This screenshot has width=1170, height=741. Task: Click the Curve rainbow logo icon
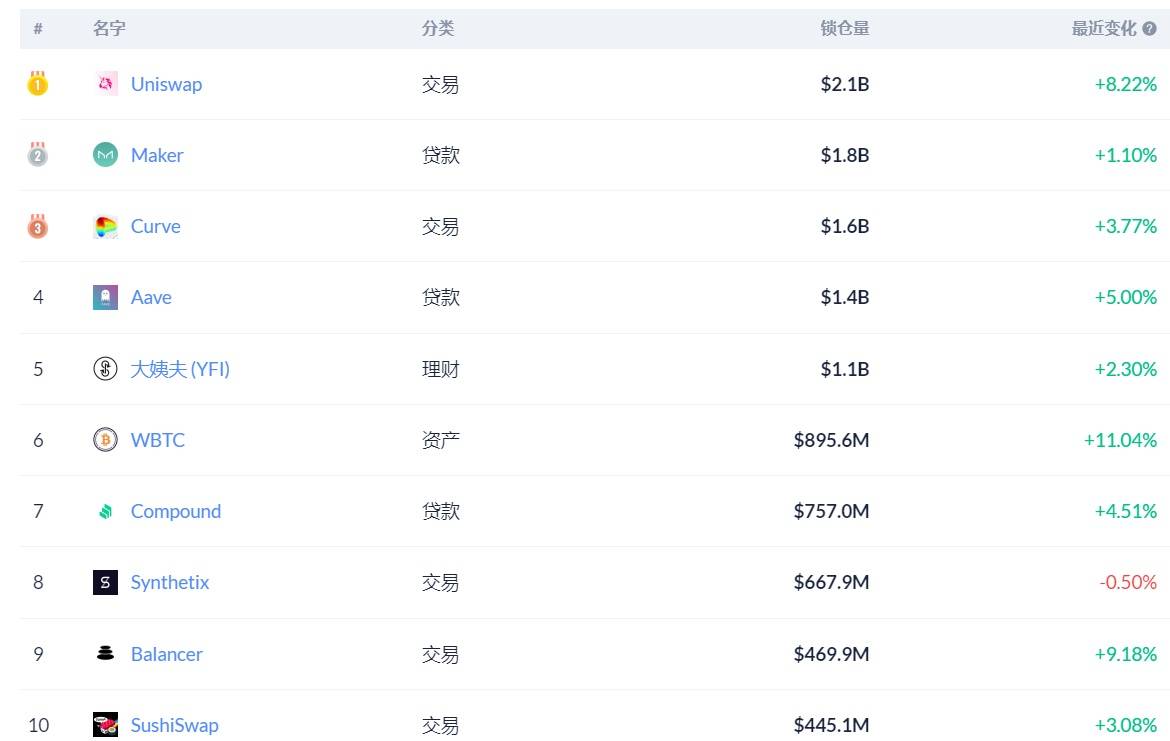pos(105,226)
